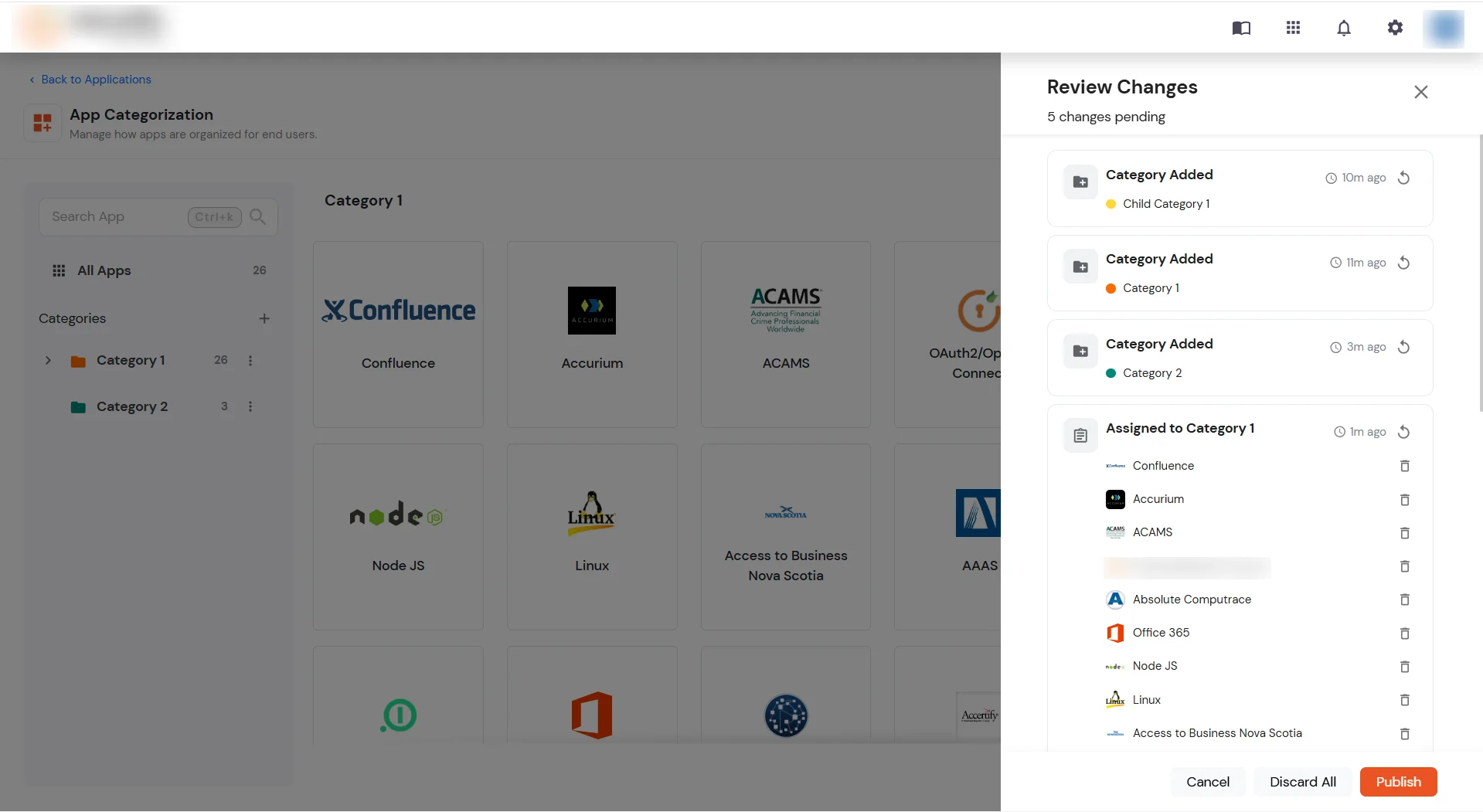Open the ACAMS app card
Image resolution: width=1483 pixels, height=812 pixels.
pyautogui.click(x=786, y=335)
